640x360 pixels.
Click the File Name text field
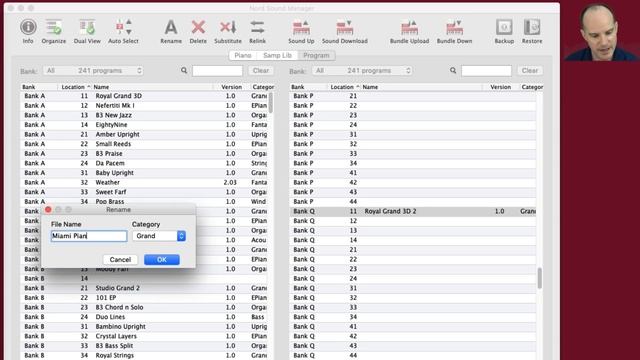pyautogui.click(x=89, y=236)
